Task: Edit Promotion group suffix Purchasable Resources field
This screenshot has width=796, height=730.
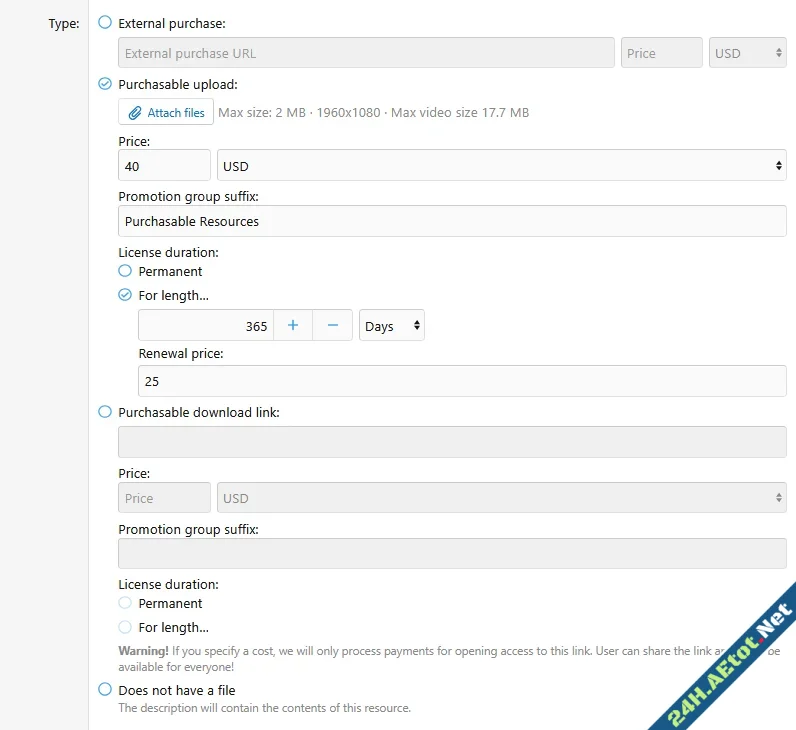Action: (x=452, y=221)
